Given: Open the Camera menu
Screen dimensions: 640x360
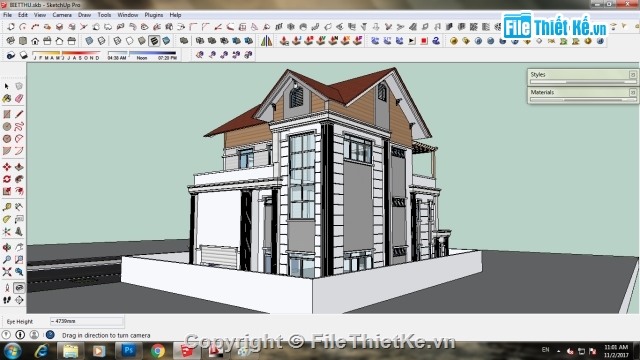Looking at the screenshot, I should (62, 15).
